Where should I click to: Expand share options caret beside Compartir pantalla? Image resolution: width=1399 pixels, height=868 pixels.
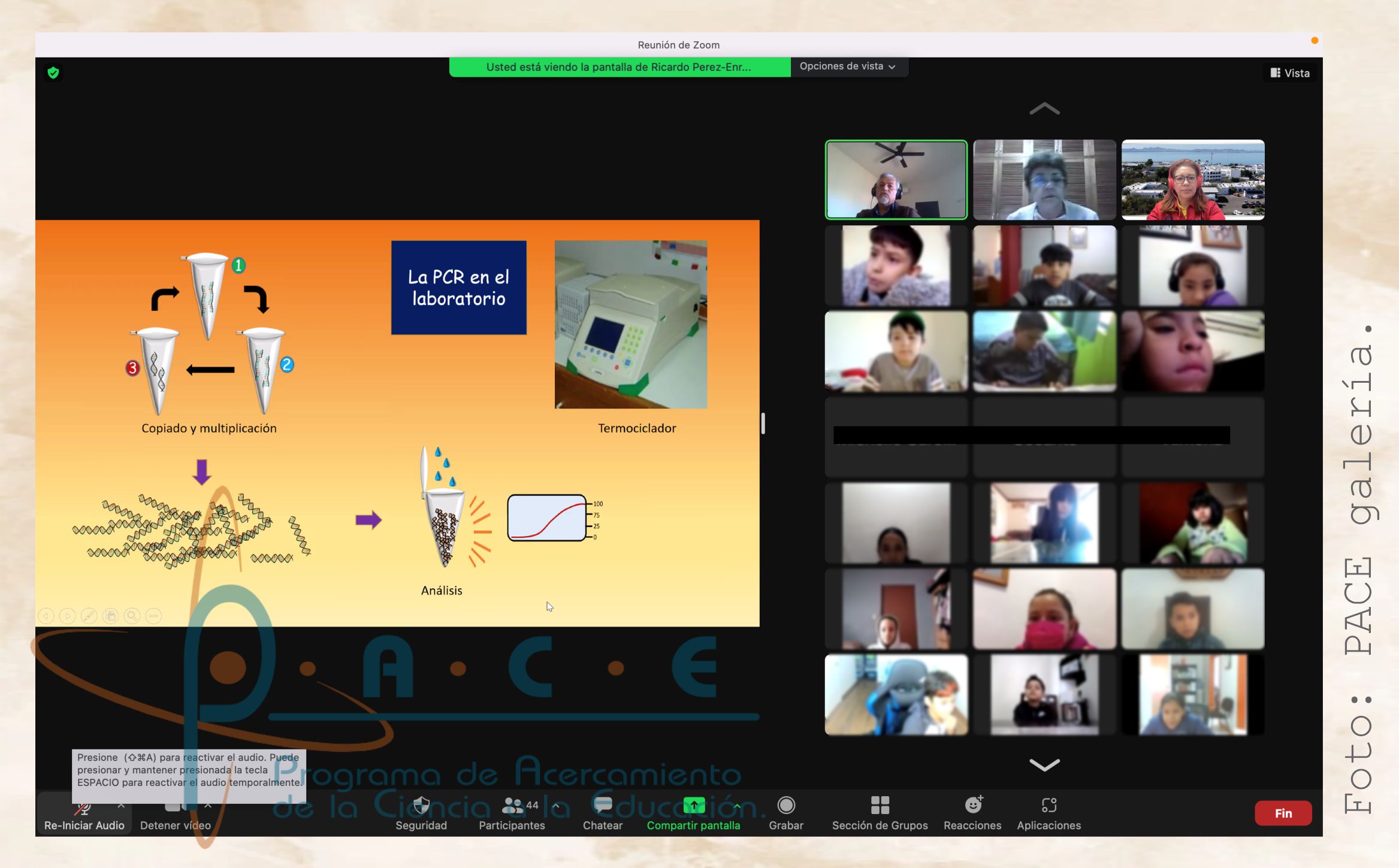(738, 806)
